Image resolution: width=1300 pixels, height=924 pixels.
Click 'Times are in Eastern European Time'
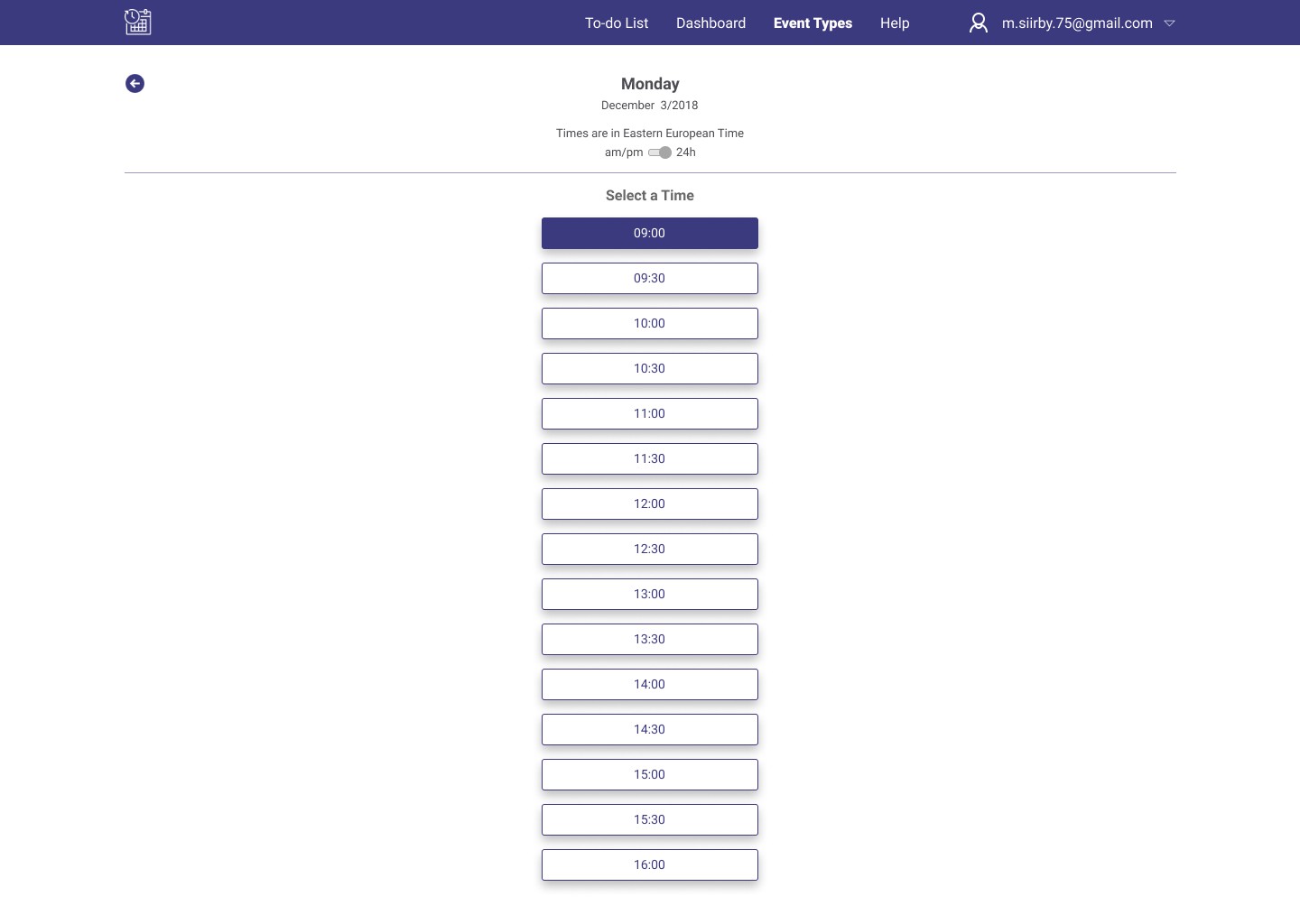(650, 134)
